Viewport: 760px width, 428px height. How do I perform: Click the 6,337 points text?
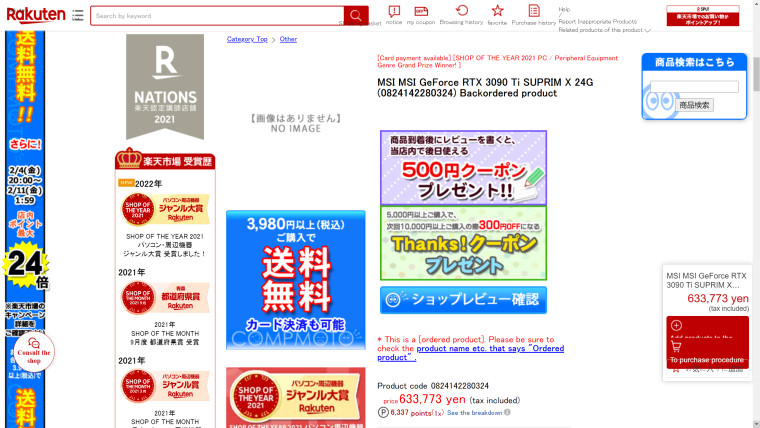417,412
